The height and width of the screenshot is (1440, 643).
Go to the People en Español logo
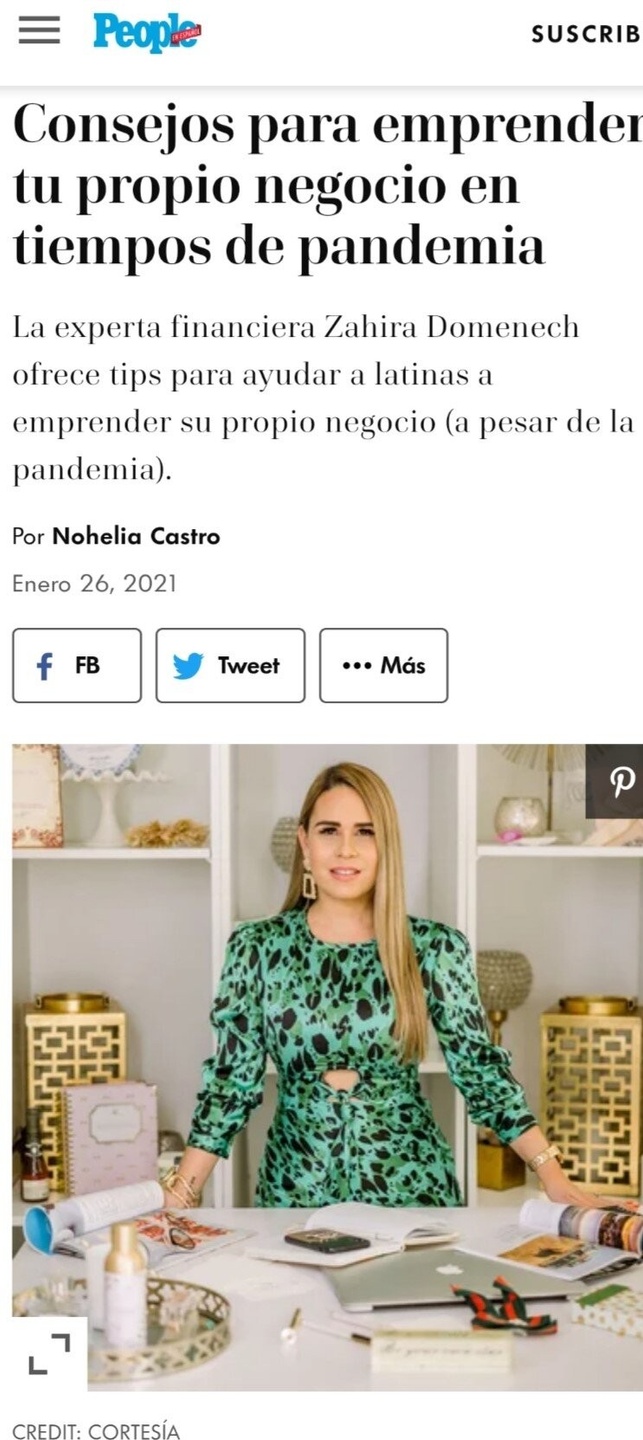pyautogui.click(x=148, y=33)
